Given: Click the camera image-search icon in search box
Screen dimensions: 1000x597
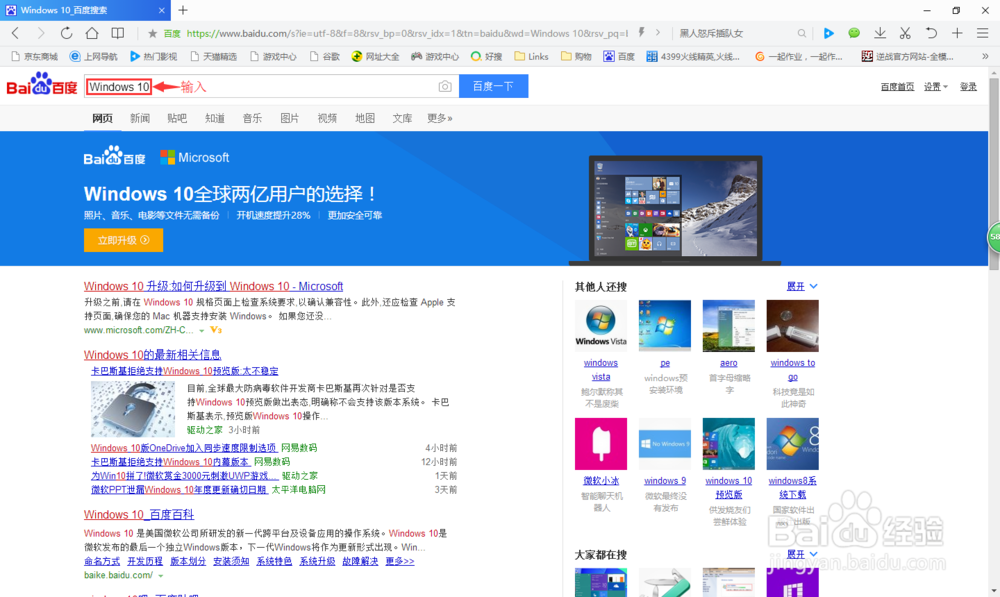Looking at the screenshot, I should (x=445, y=86).
